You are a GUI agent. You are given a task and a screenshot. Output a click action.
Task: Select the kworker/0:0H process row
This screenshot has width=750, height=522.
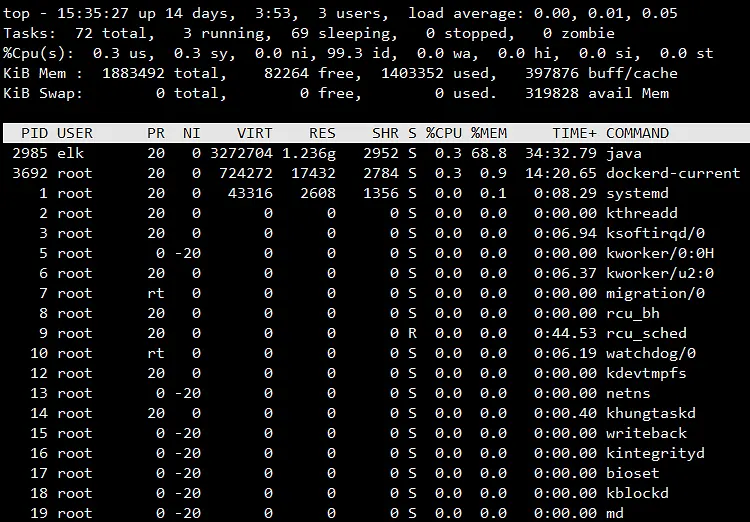click(375, 253)
